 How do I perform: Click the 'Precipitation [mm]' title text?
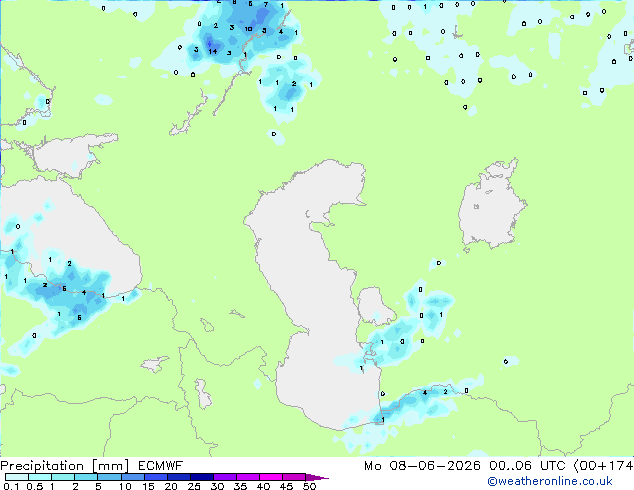(65, 466)
